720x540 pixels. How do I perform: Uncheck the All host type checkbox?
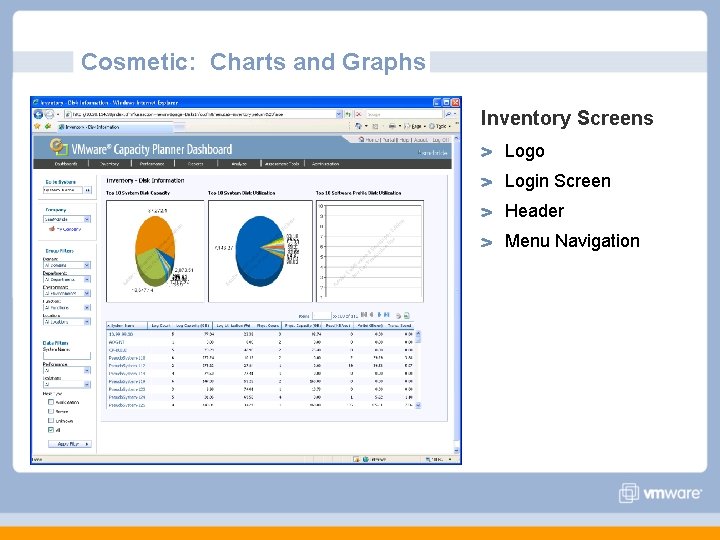(x=51, y=430)
